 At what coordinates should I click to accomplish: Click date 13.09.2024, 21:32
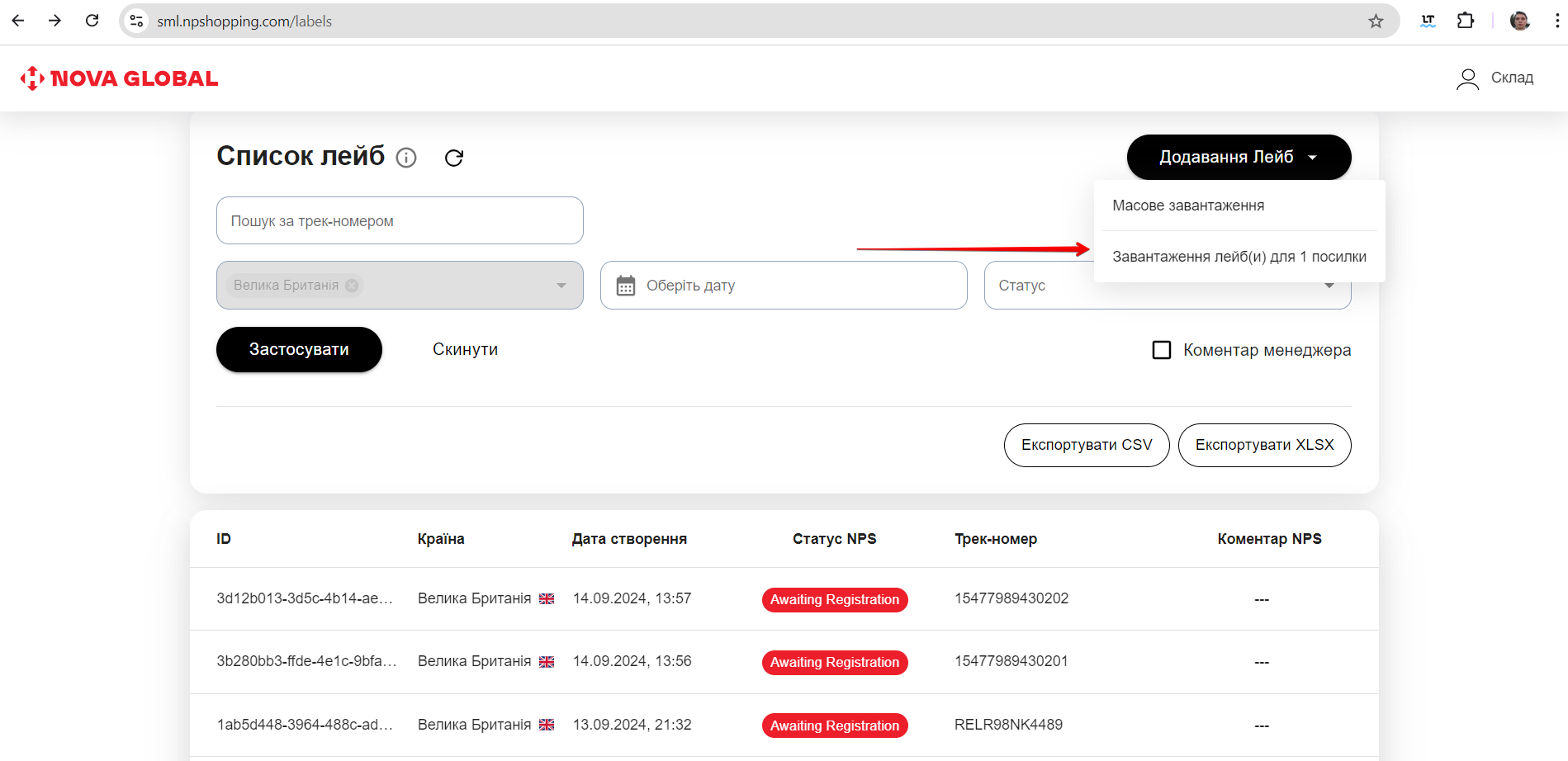(632, 725)
